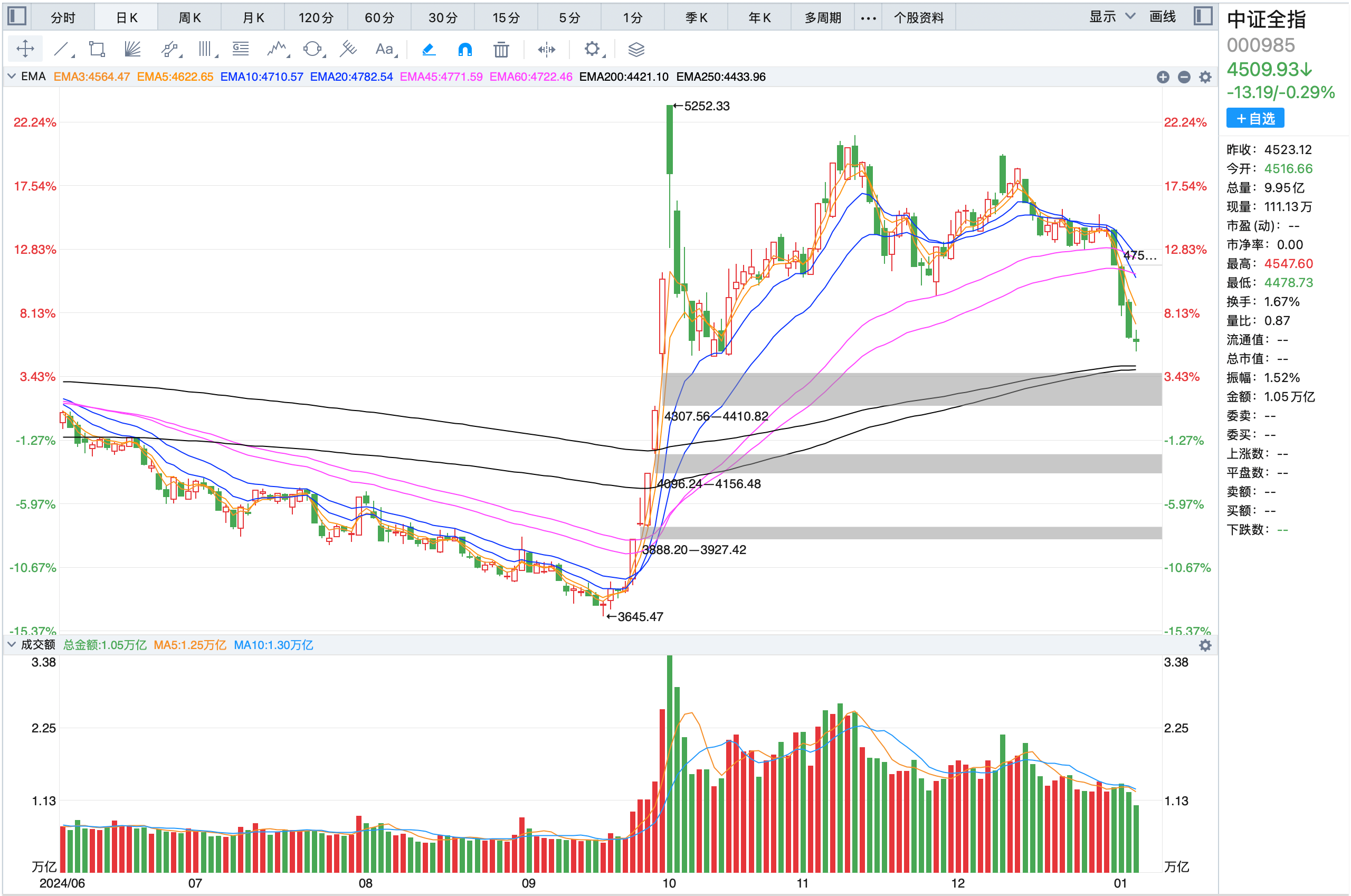Select the Gann fan tool

pyautogui.click(x=132, y=49)
